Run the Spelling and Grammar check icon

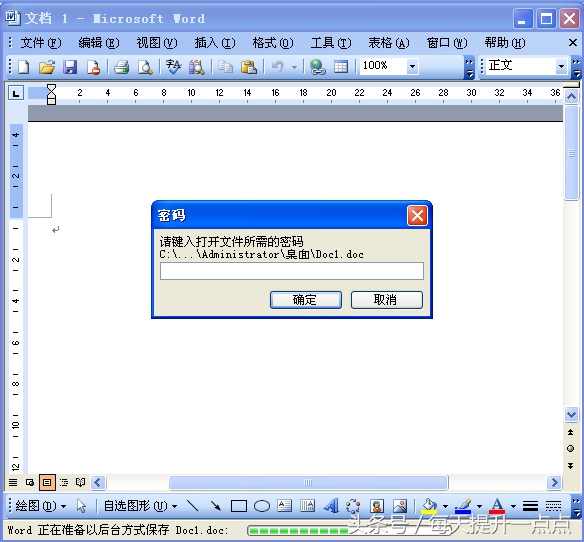click(x=173, y=67)
